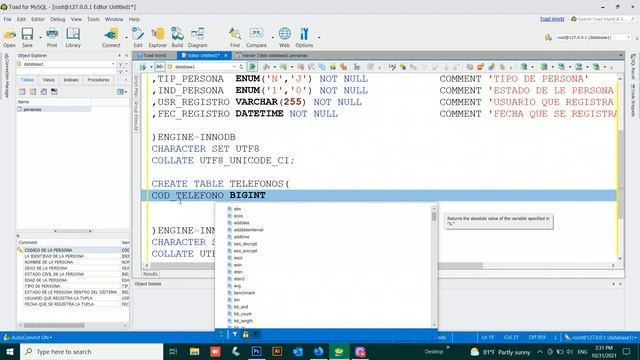Open the Options dropdown arrow in main toolbar
This screenshot has width=640, height=360.
pos(319,38)
